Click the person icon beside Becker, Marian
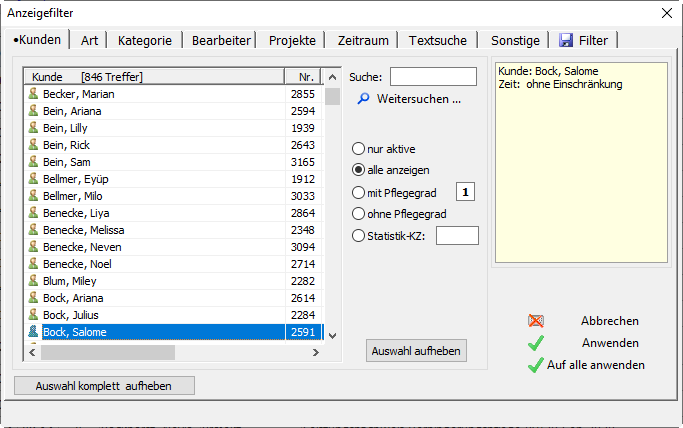683x428 pixels. (33, 94)
